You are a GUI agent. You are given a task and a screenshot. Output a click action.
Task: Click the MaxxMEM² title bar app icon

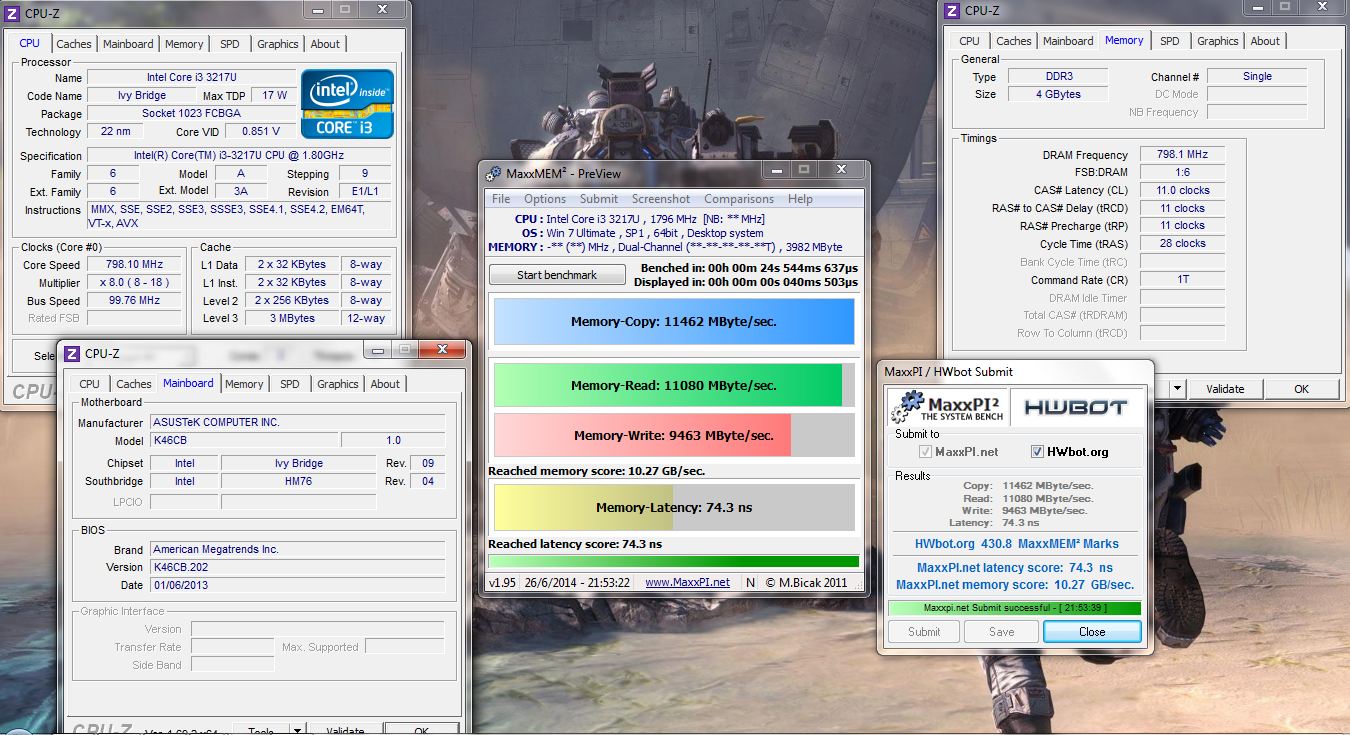coord(494,173)
